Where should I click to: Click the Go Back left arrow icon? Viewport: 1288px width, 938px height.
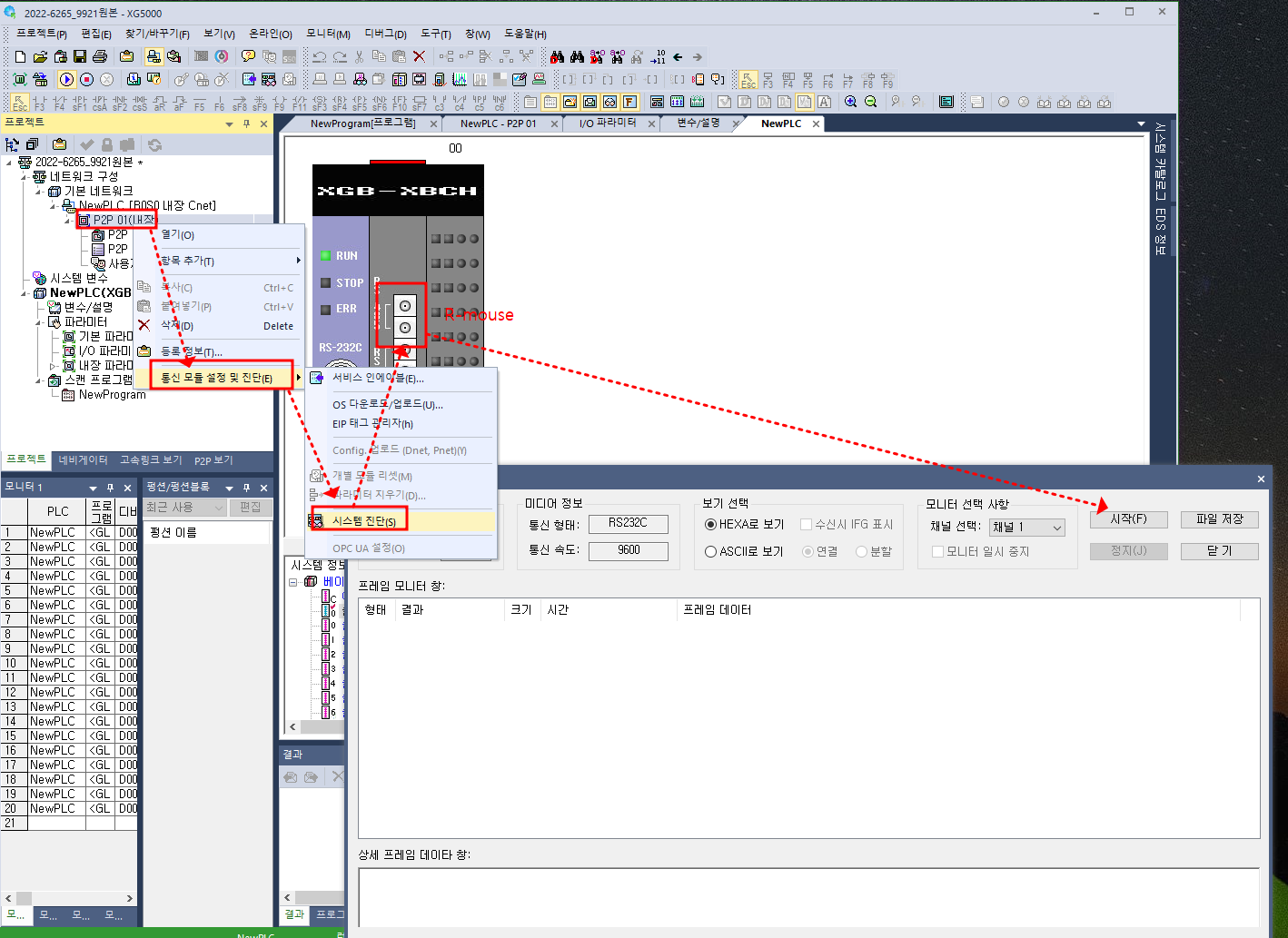click(x=678, y=56)
